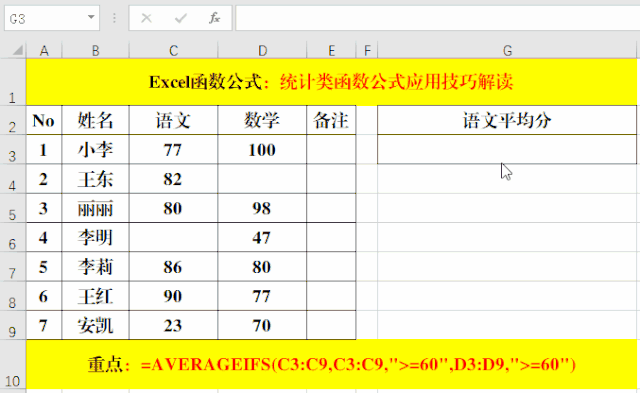Click the 'No' header cell

click(44, 120)
